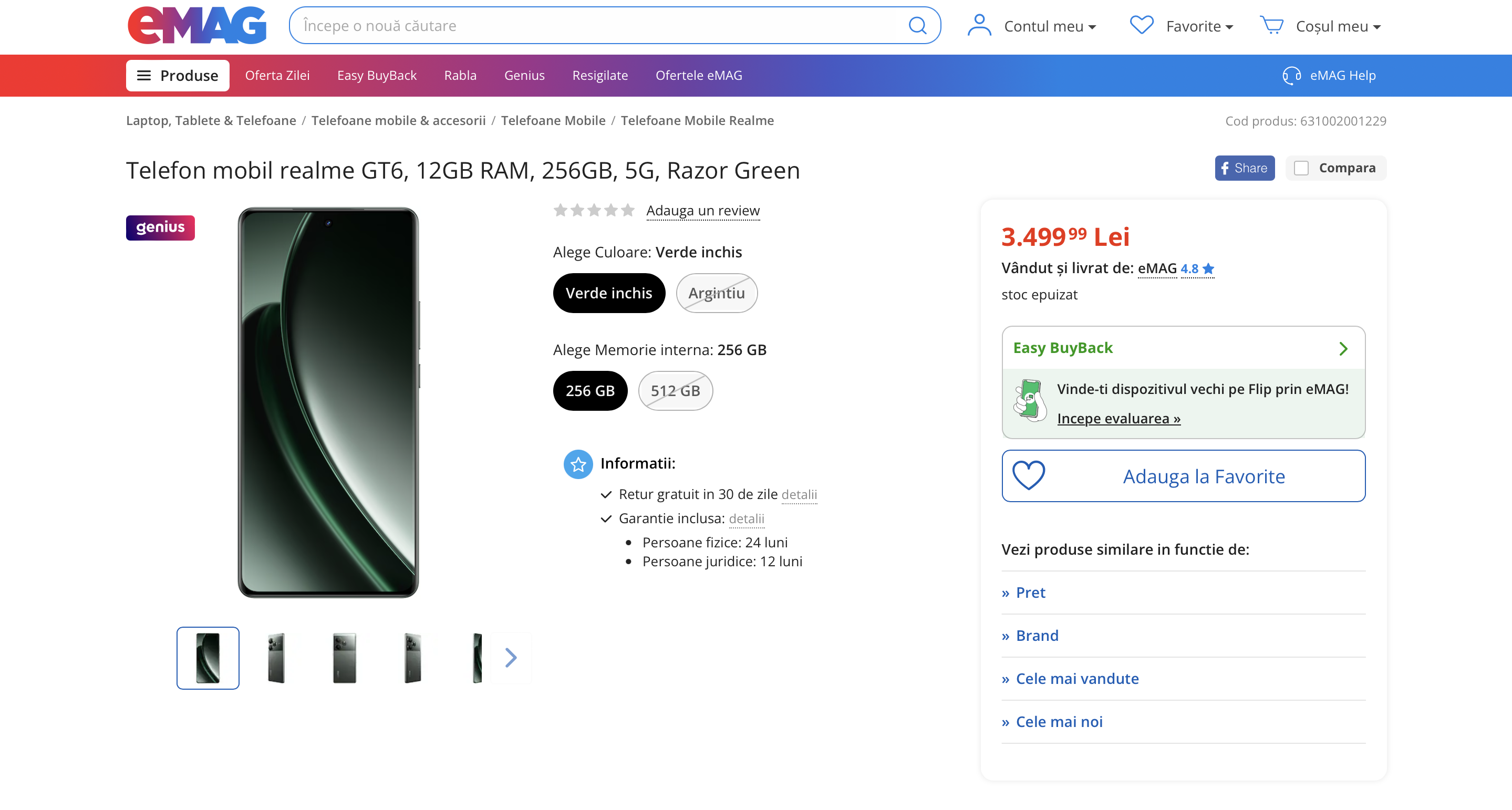1512x810 pixels.
Task: Type in the search input field
Action: click(x=599, y=26)
